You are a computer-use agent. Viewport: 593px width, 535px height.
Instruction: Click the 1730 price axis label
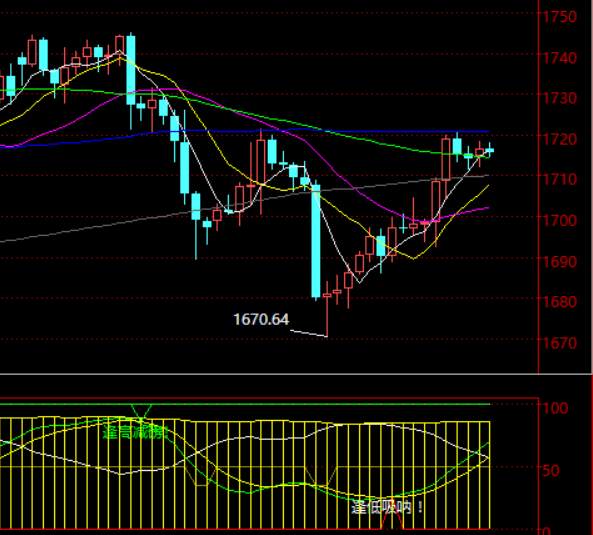[x=559, y=99]
